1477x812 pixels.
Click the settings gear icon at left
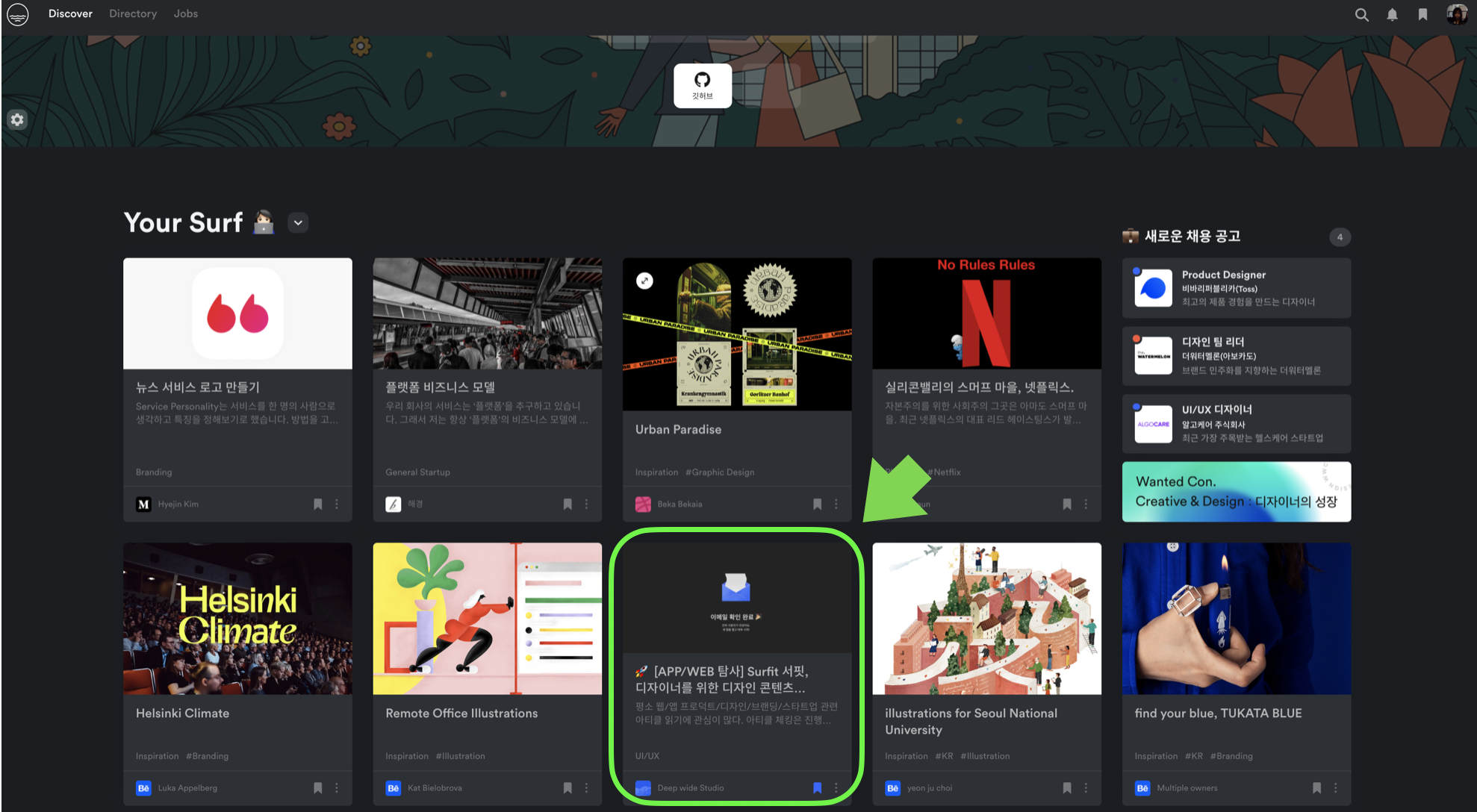[17, 119]
